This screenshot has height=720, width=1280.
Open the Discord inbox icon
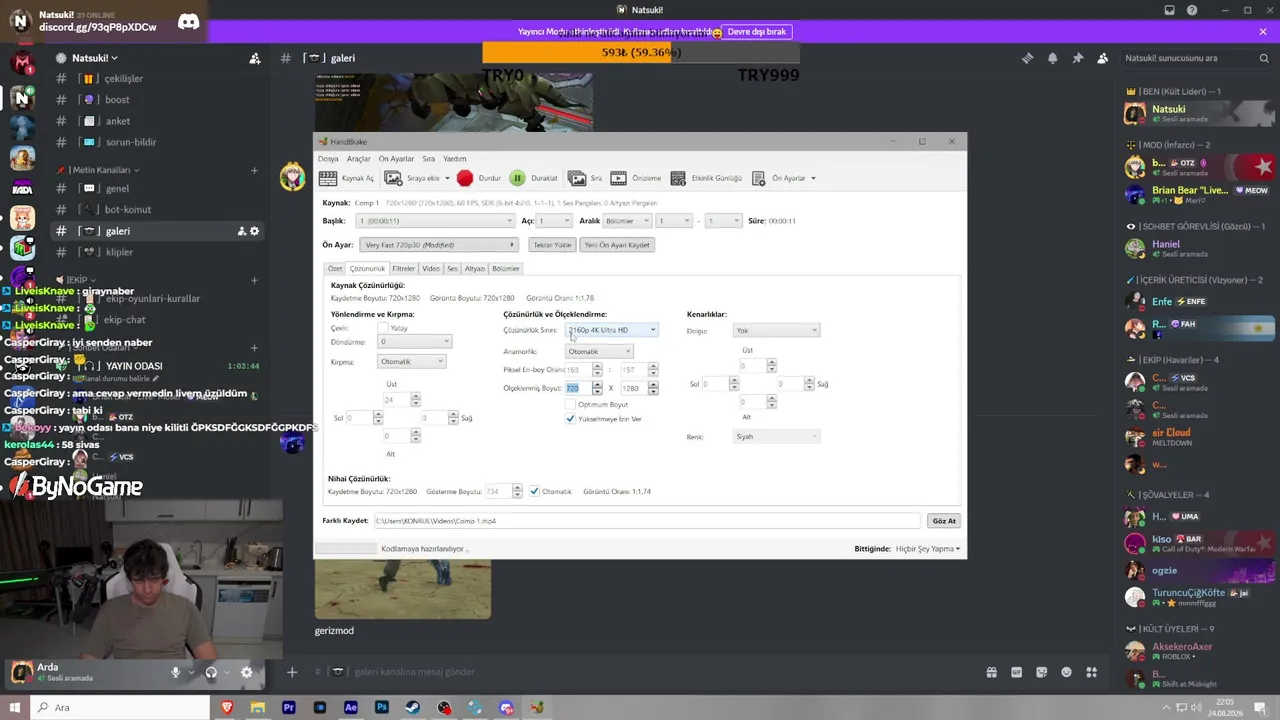coord(1170,10)
